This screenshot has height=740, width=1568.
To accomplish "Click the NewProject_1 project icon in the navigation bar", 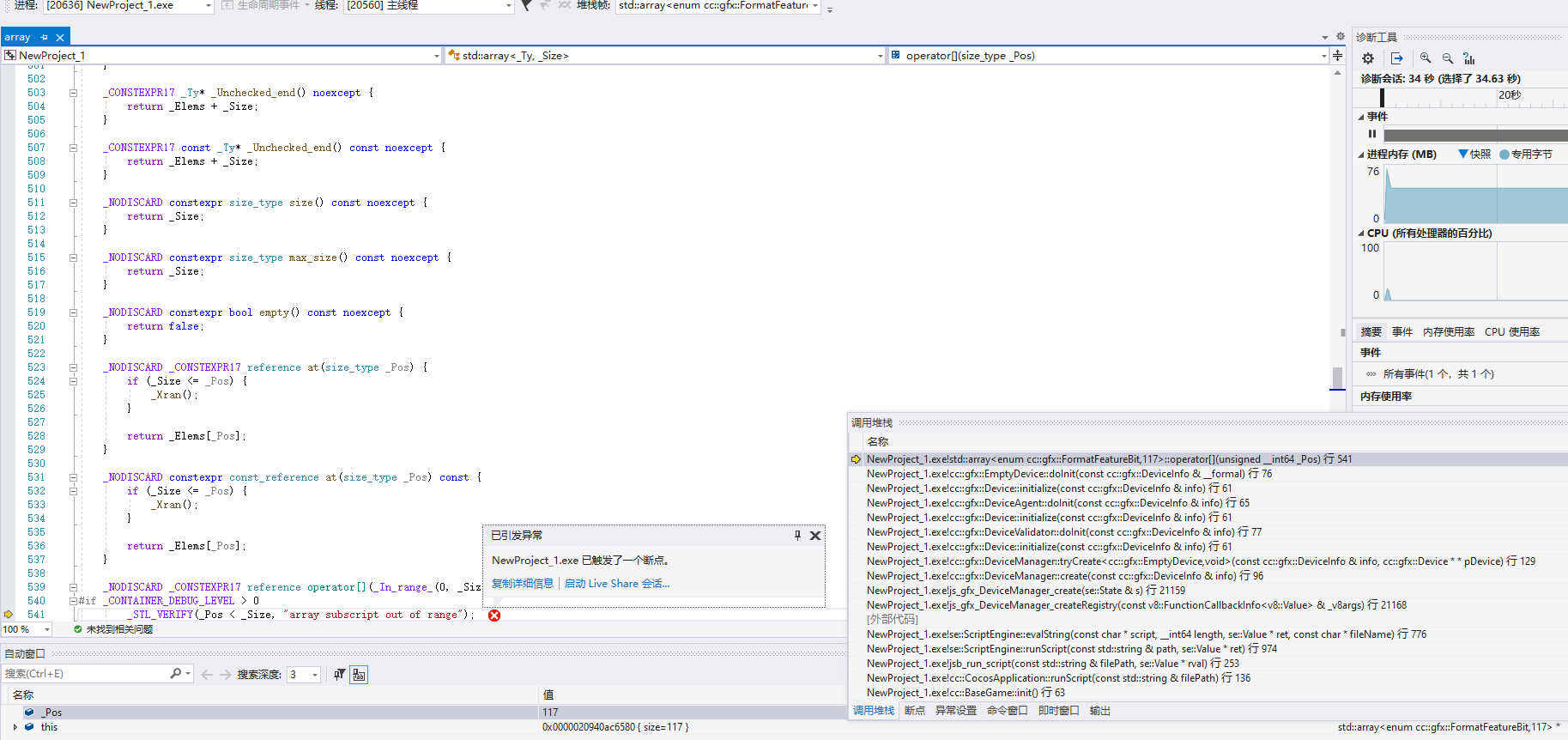I will point(10,55).
